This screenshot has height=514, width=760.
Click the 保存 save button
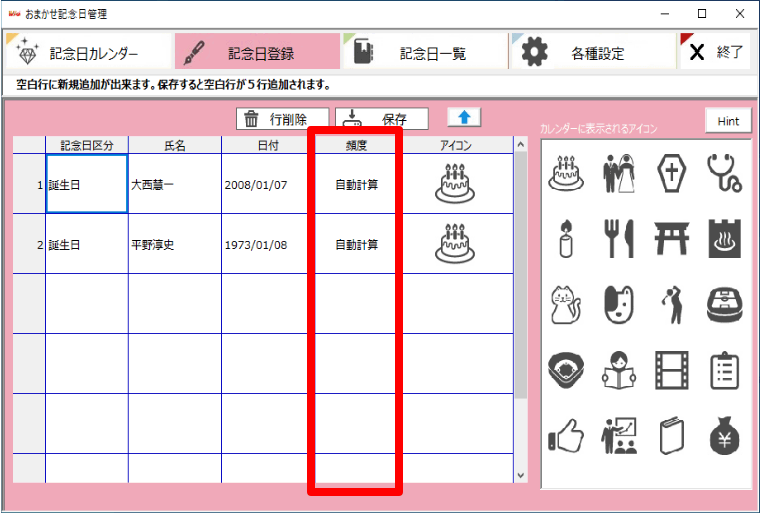pyautogui.click(x=382, y=119)
